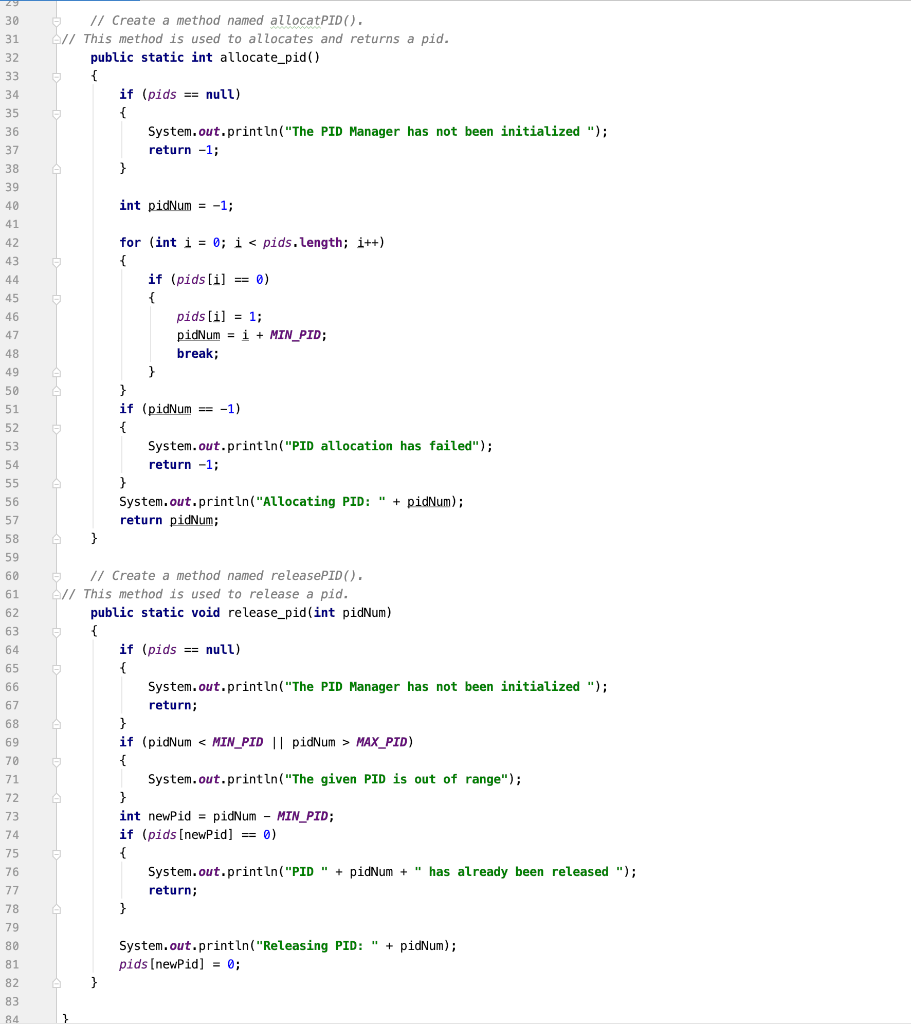The image size is (911, 1024).
Task: Click the fold-end marker at line 82
Action: (x=56, y=982)
